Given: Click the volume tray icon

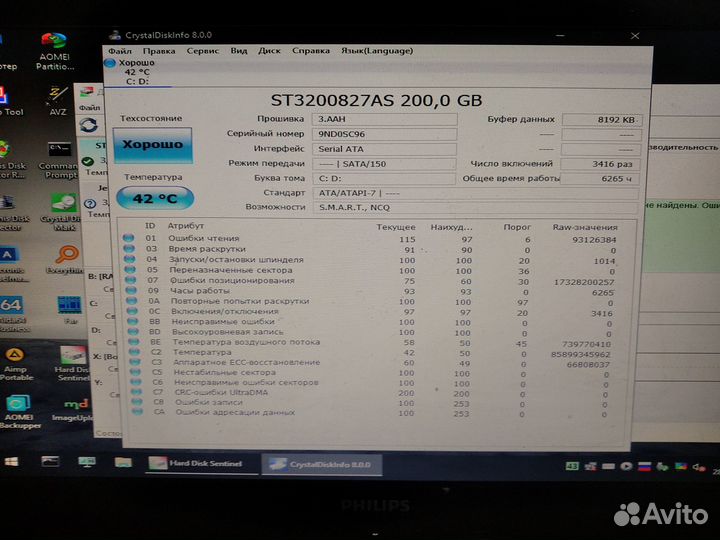Looking at the screenshot, I should (x=698, y=467).
